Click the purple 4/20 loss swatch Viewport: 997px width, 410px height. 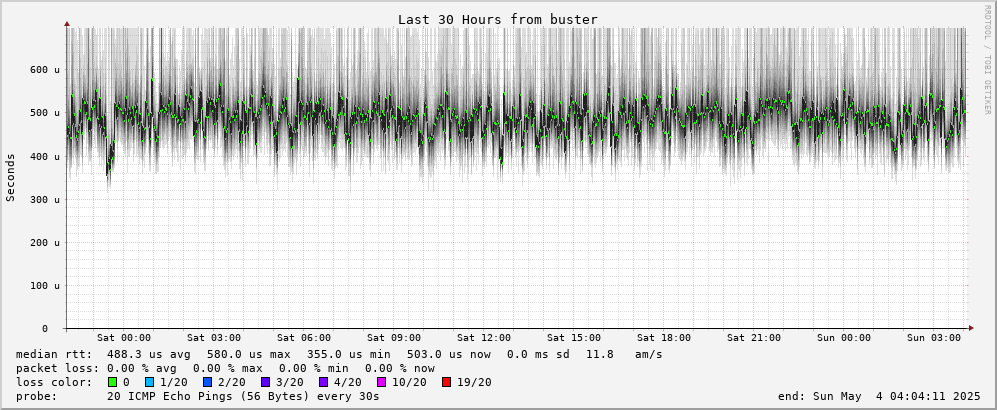(323, 383)
